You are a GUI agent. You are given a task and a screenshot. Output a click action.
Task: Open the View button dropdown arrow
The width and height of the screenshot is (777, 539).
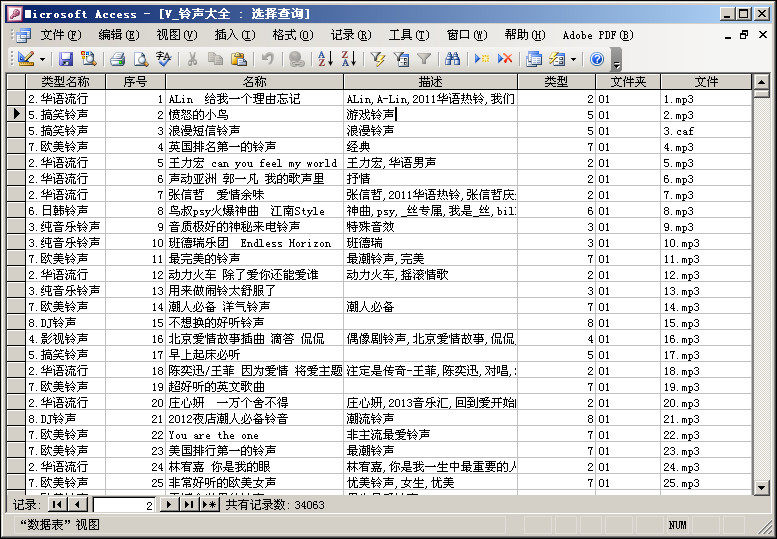tap(43, 59)
